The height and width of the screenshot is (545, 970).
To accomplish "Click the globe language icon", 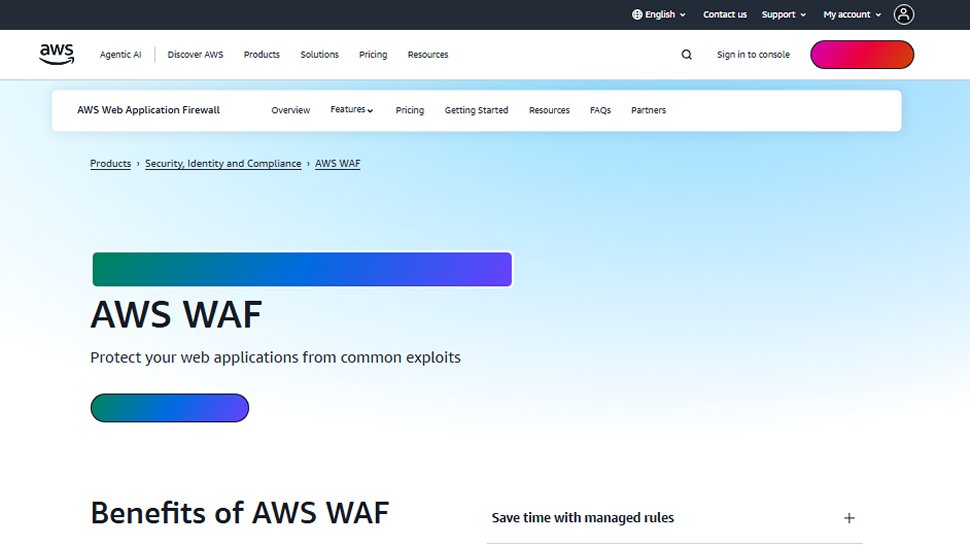I will pos(637,14).
